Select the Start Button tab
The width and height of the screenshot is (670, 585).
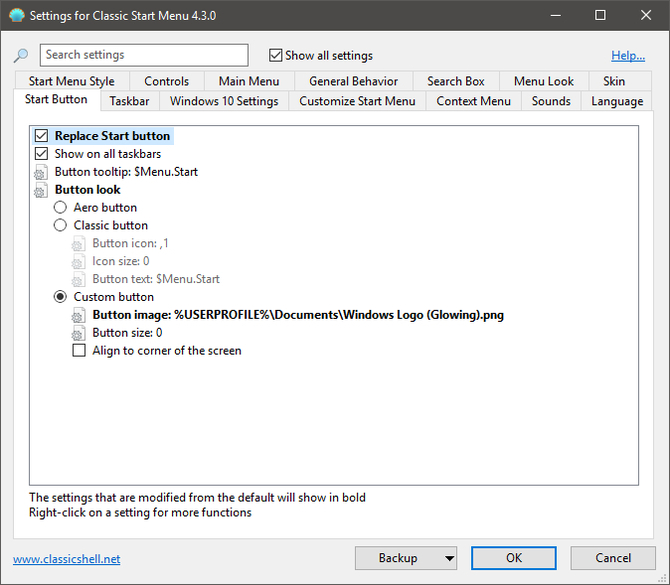[x=56, y=100]
